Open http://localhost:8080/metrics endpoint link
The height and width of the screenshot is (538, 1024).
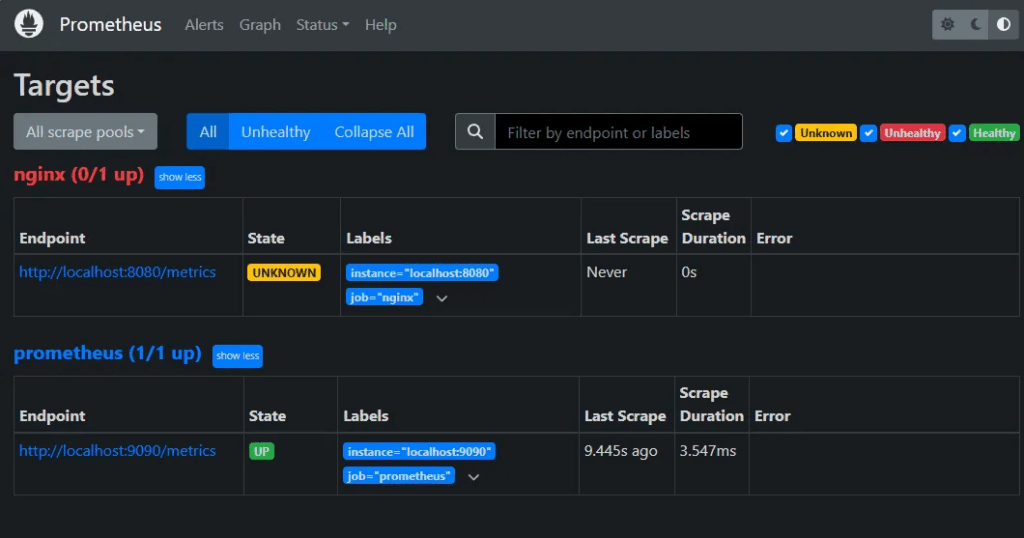118,272
